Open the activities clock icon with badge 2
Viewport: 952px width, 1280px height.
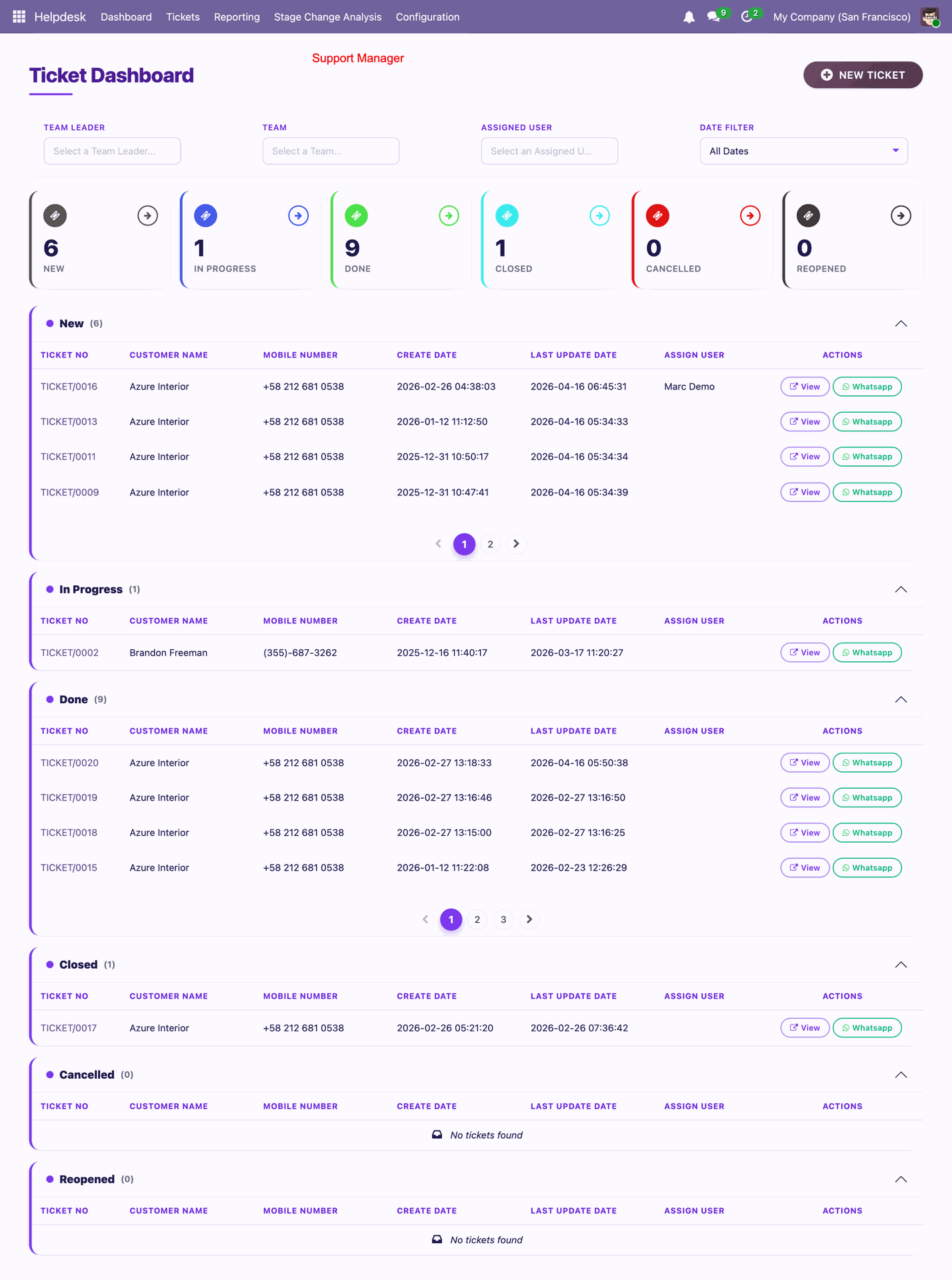(x=747, y=17)
